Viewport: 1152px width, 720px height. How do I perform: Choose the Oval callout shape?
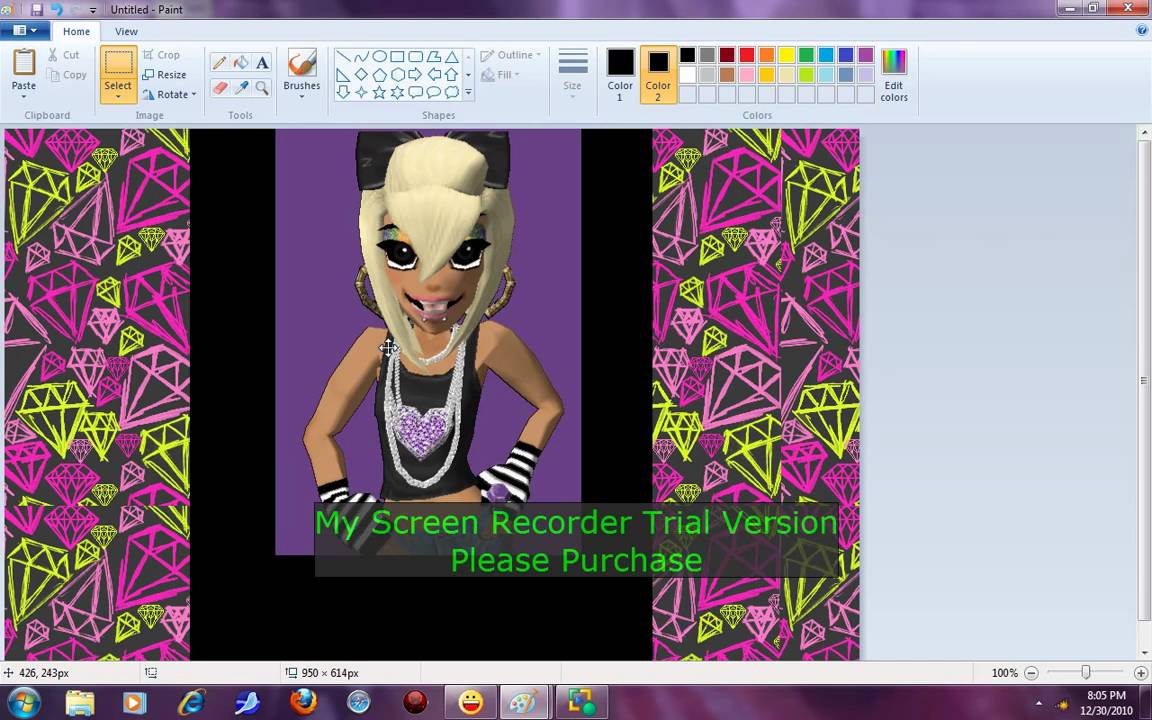[x=433, y=93]
